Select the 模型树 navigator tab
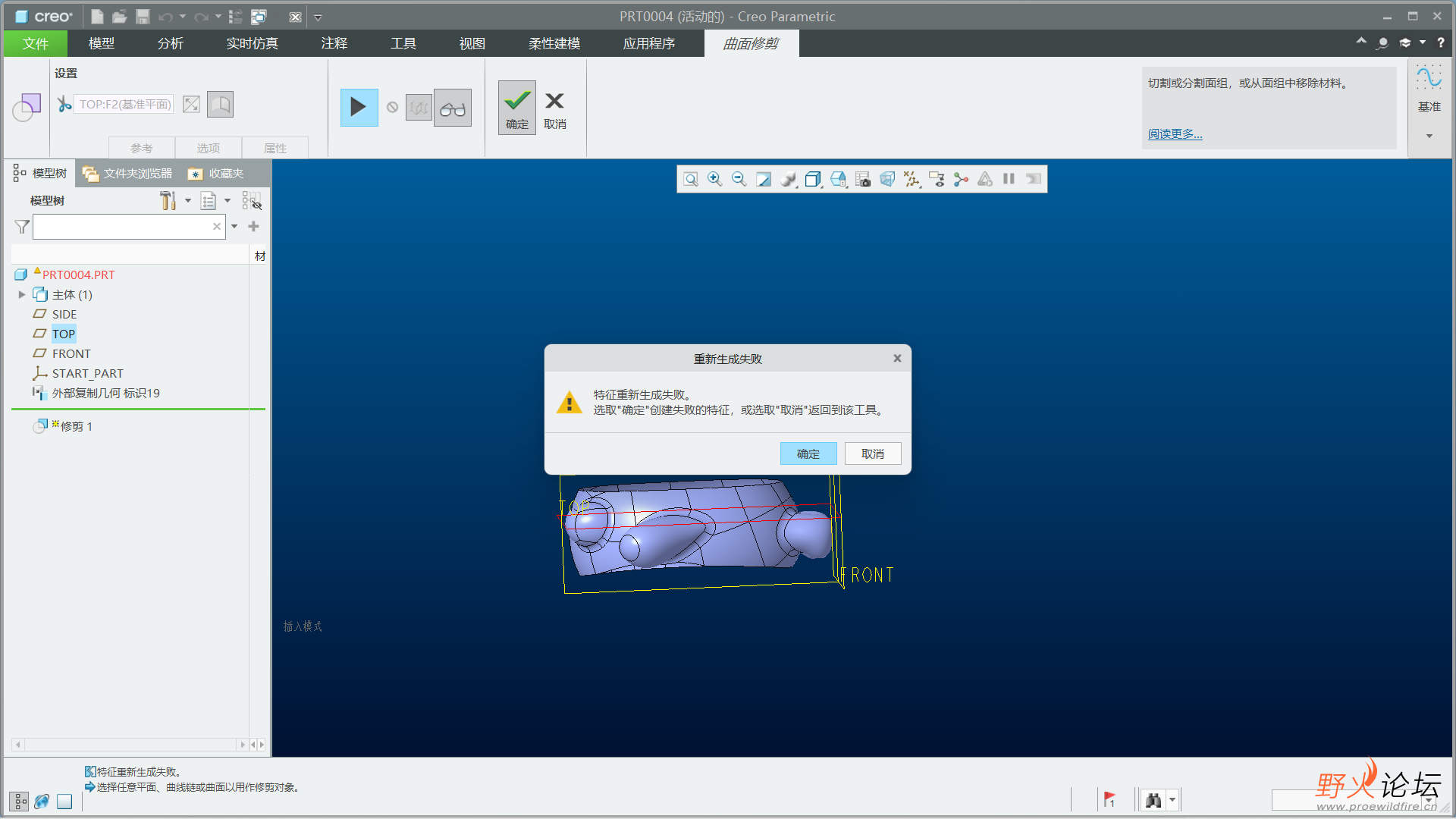1456x819 pixels. pyautogui.click(x=40, y=174)
